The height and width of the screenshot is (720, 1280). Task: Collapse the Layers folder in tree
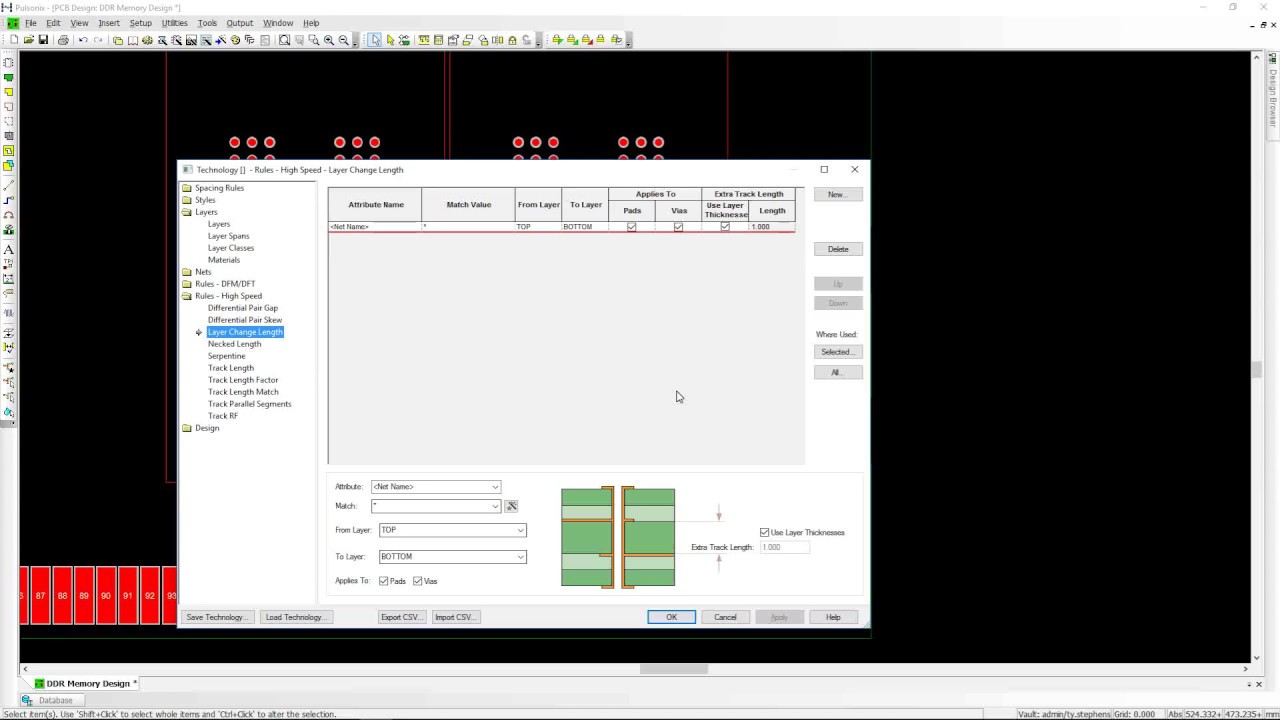tap(186, 212)
